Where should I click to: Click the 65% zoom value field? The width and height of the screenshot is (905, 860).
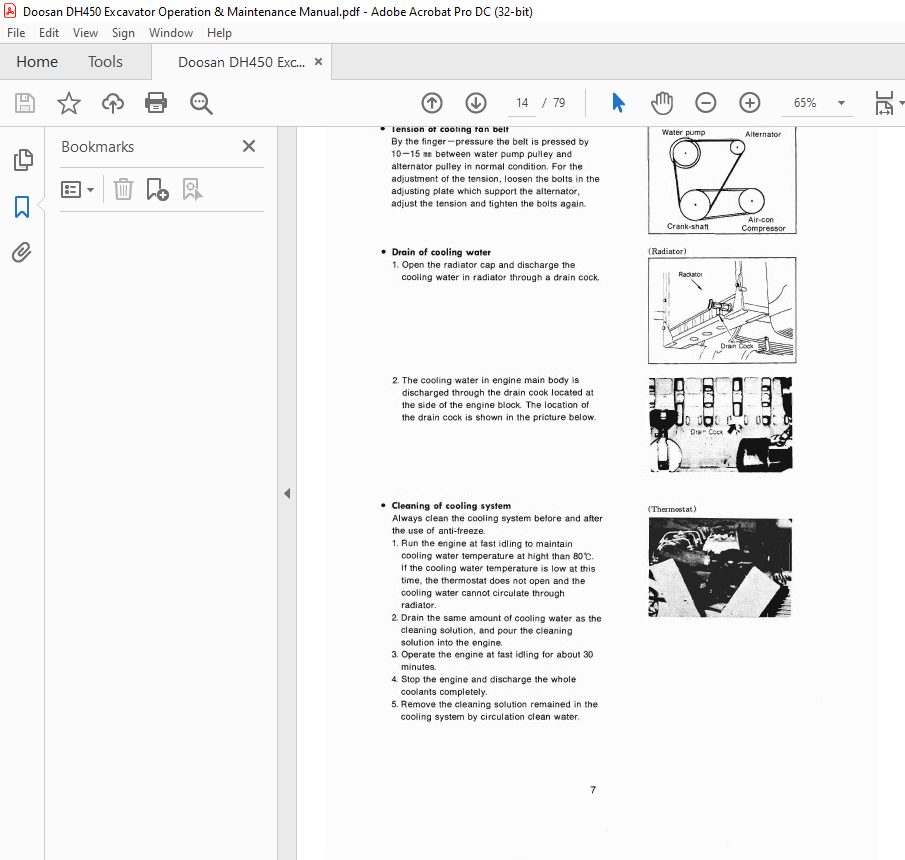pyautogui.click(x=805, y=103)
